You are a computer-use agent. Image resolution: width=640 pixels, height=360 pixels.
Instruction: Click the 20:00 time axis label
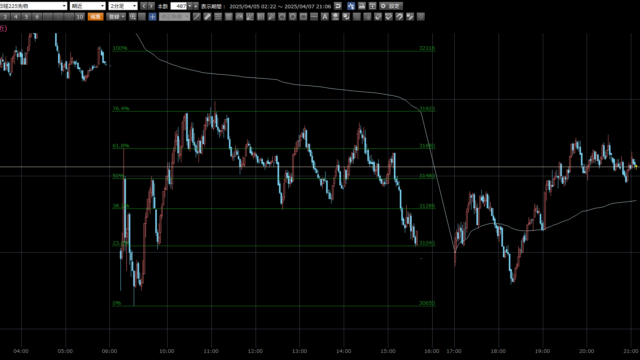click(587, 351)
